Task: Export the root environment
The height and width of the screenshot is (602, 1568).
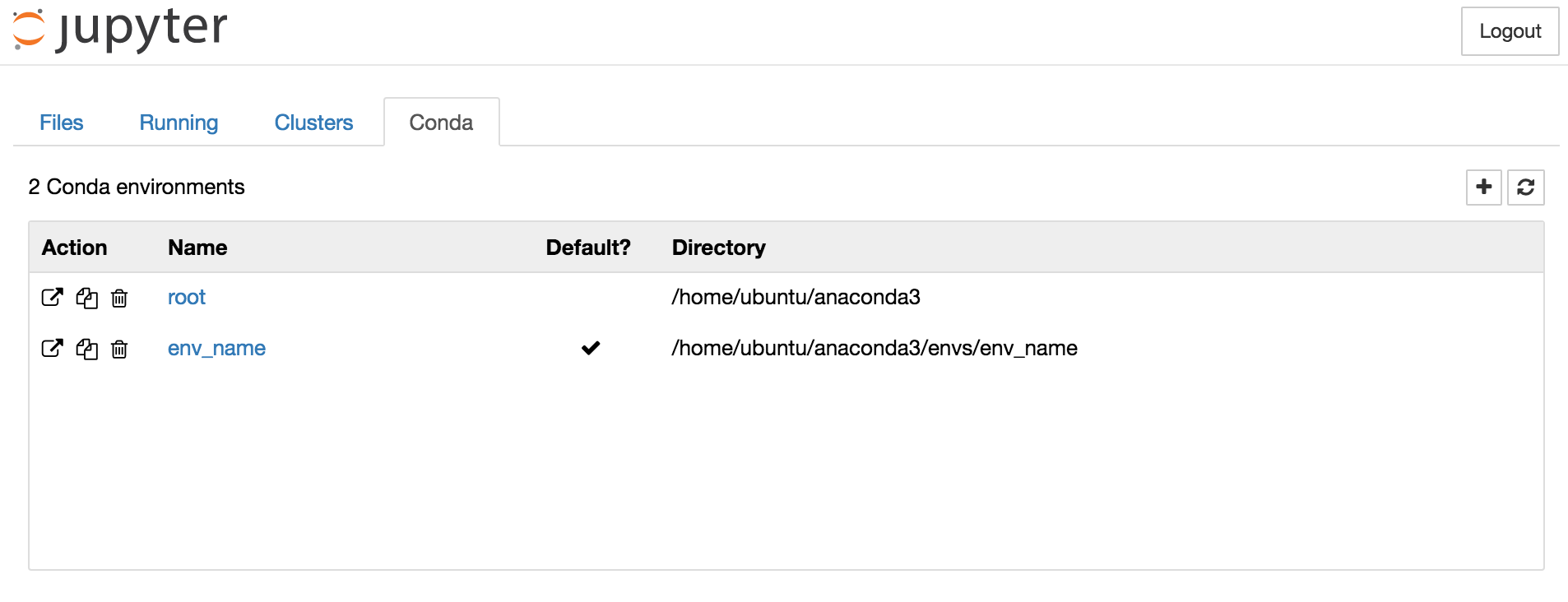Action: [52, 298]
